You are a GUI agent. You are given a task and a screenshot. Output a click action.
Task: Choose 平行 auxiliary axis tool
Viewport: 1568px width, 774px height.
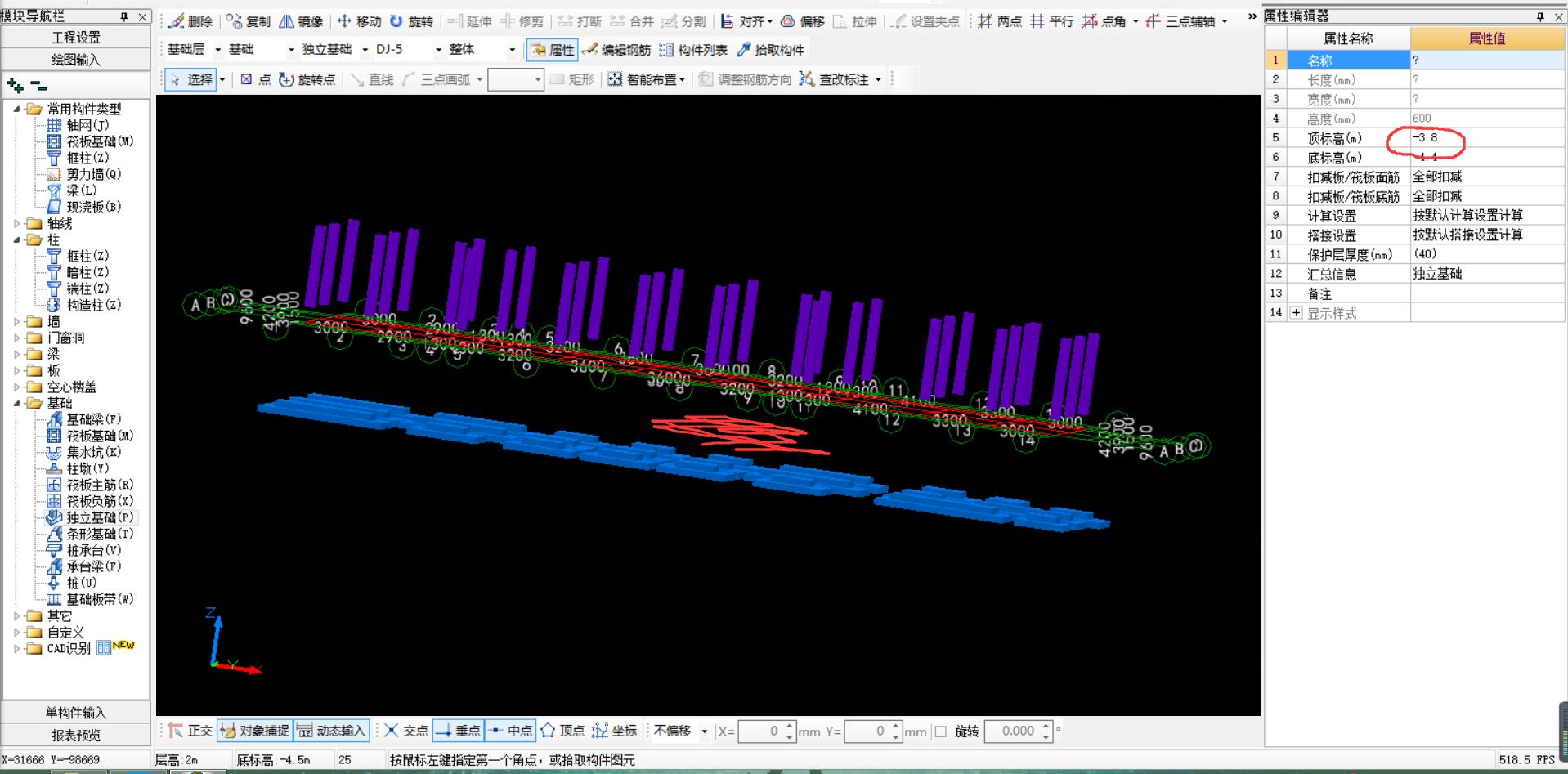tap(1051, 21)
